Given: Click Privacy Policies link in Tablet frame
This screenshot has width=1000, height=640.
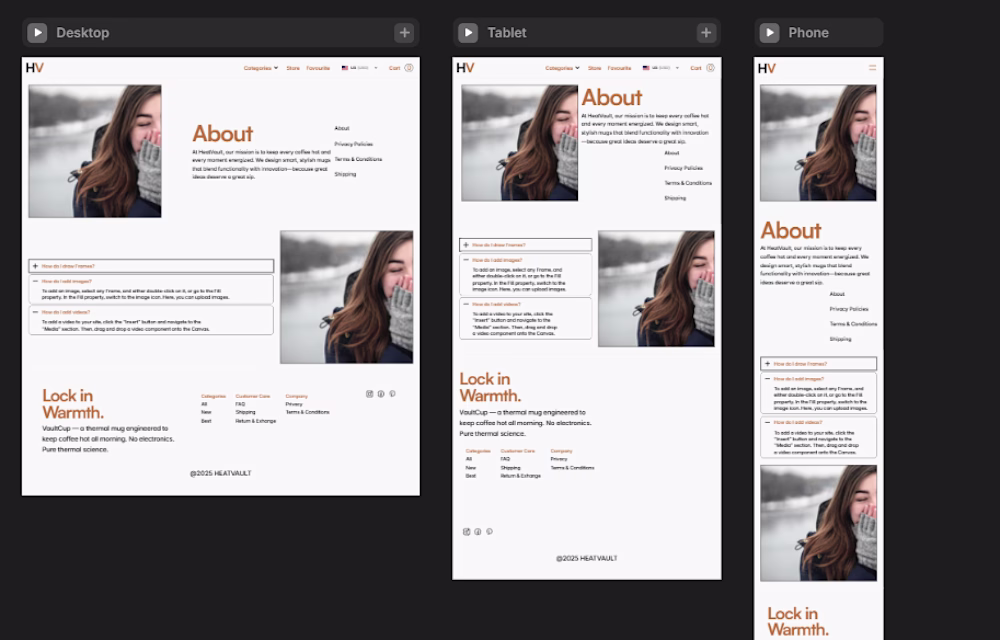Looking at the screenshot, I should coord(684,168).
